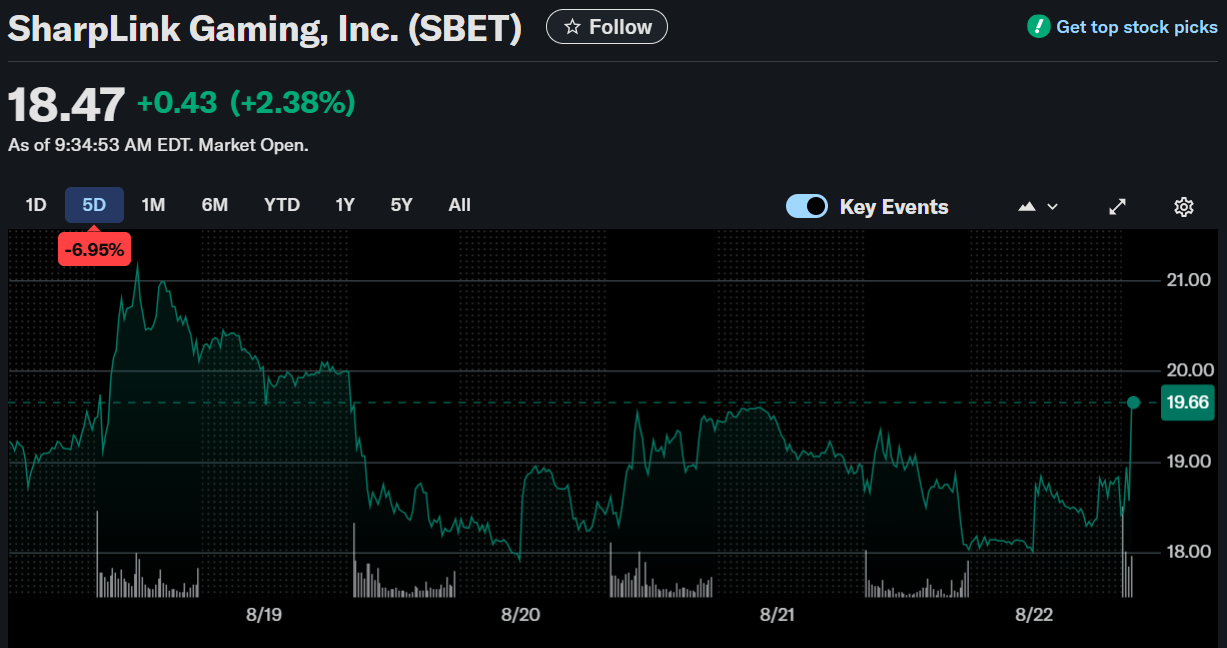This screenshot has width=1227, height=648.
Task: Select the All time range tab
Action: coord(460,205)
